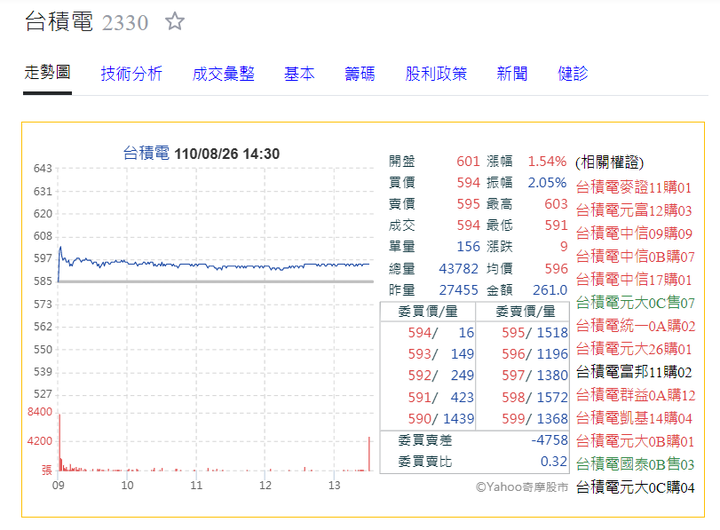Click the intraday price line chart
Screen dimensions: 720x530
[x=214, y=264]
